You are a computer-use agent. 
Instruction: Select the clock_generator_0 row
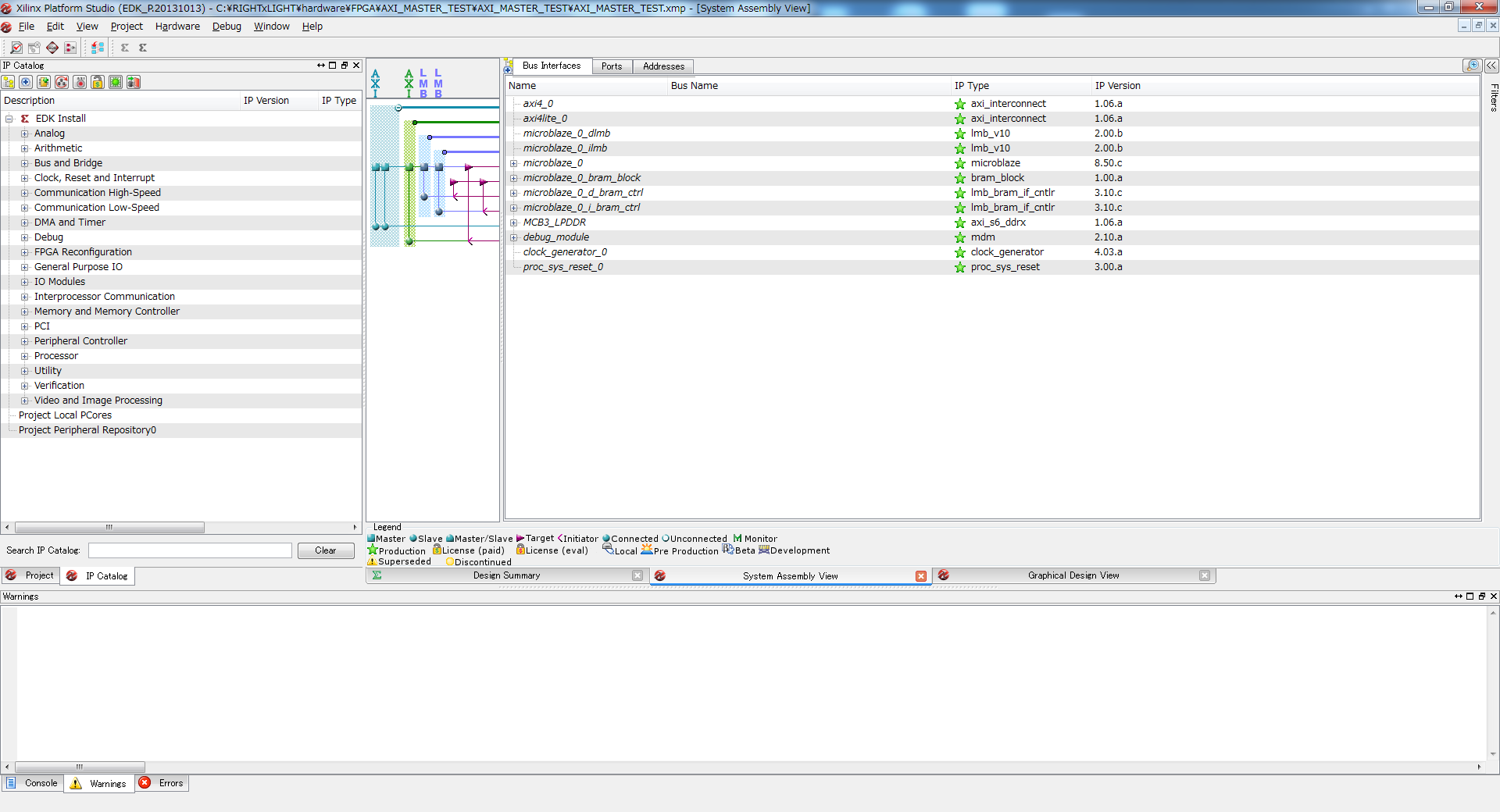click(x=992, y=252)
